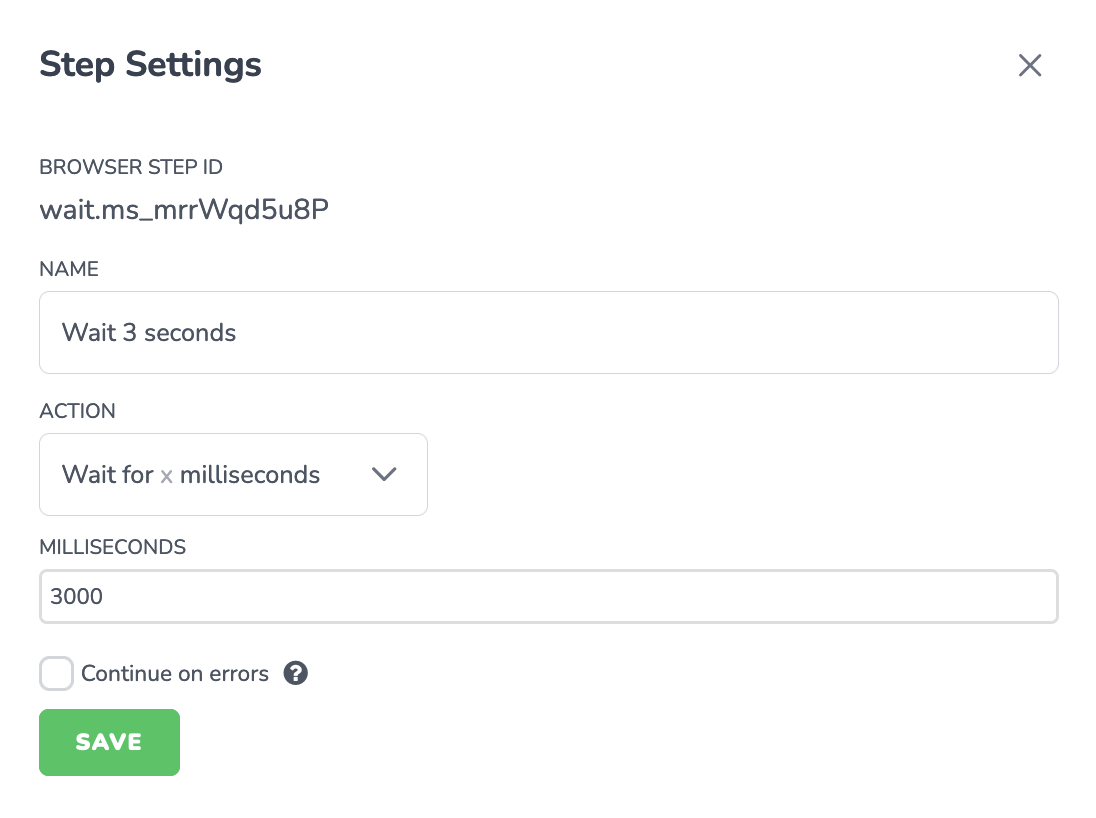Click the NAME field label
Image resolution: width=1096 pixels, height=818 pixels.
tap(68, 269)
